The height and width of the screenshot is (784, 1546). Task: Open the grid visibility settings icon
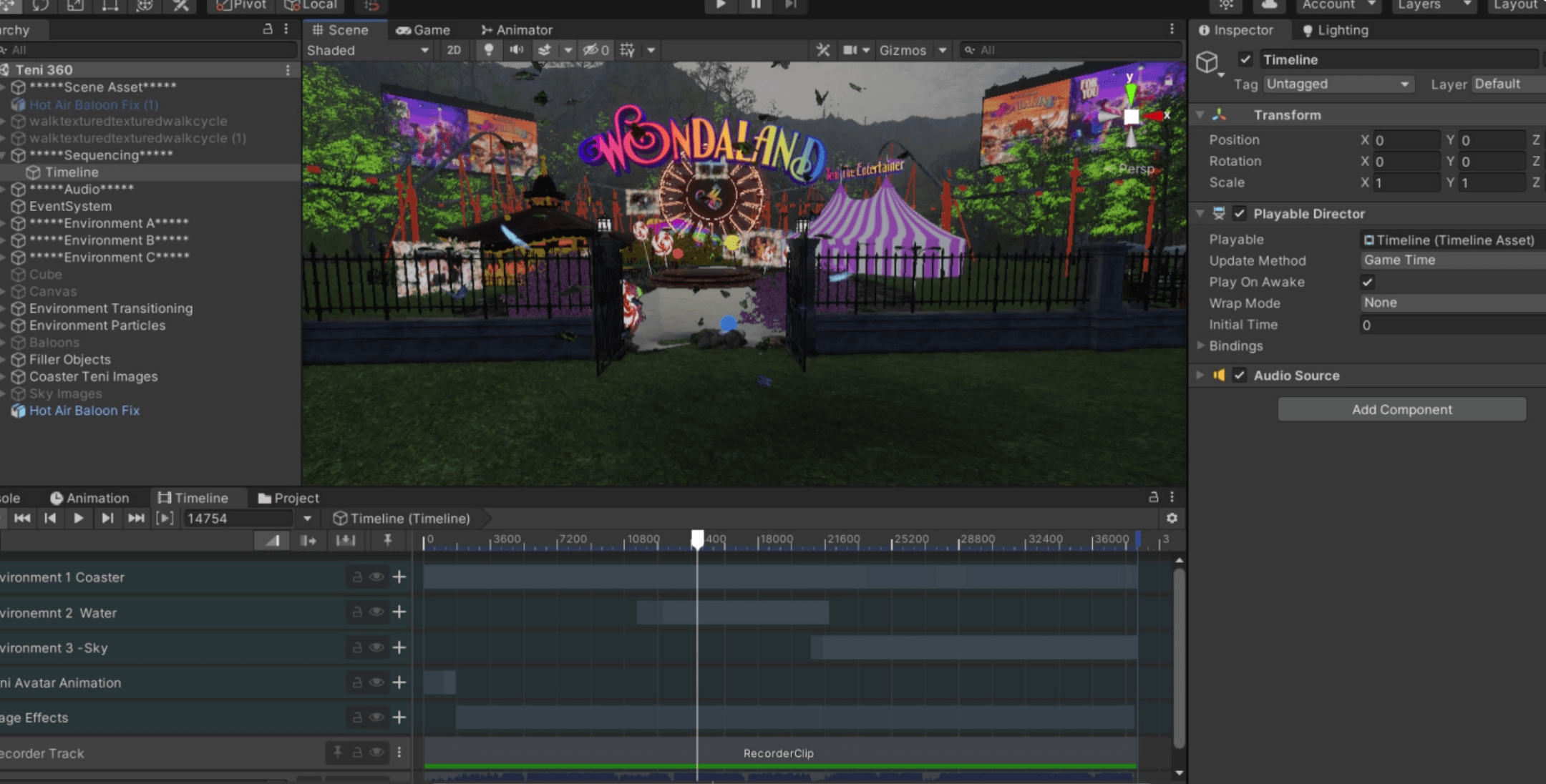point(626,50)
